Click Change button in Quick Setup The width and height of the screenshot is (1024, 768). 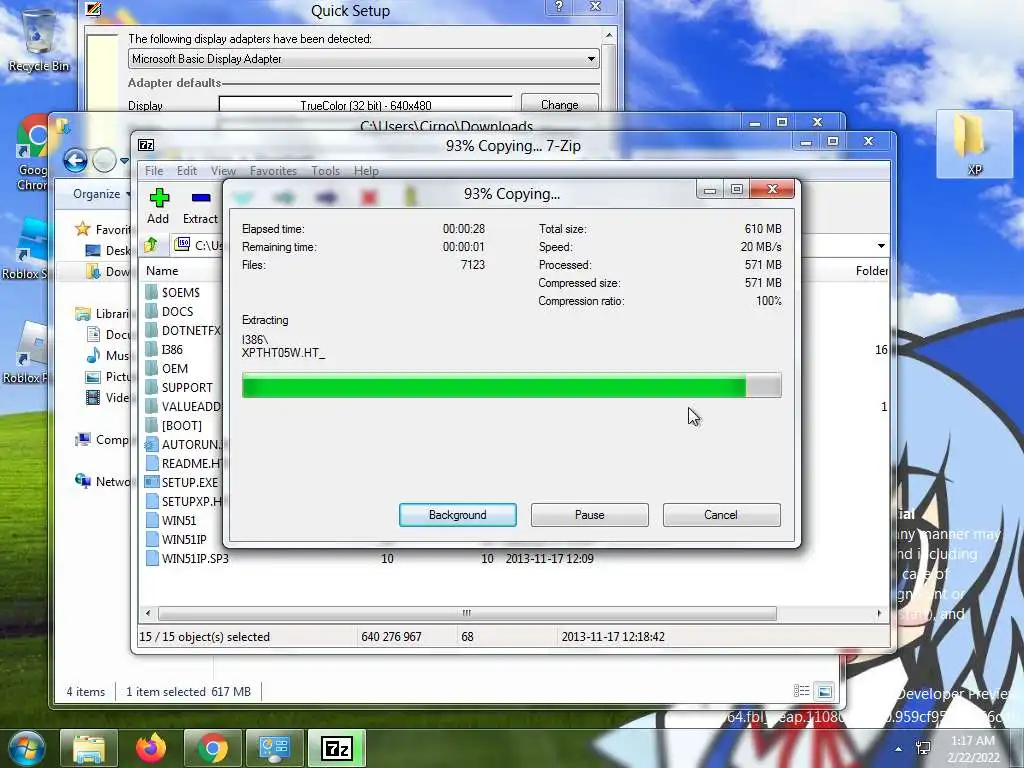(x=560, y=104)
